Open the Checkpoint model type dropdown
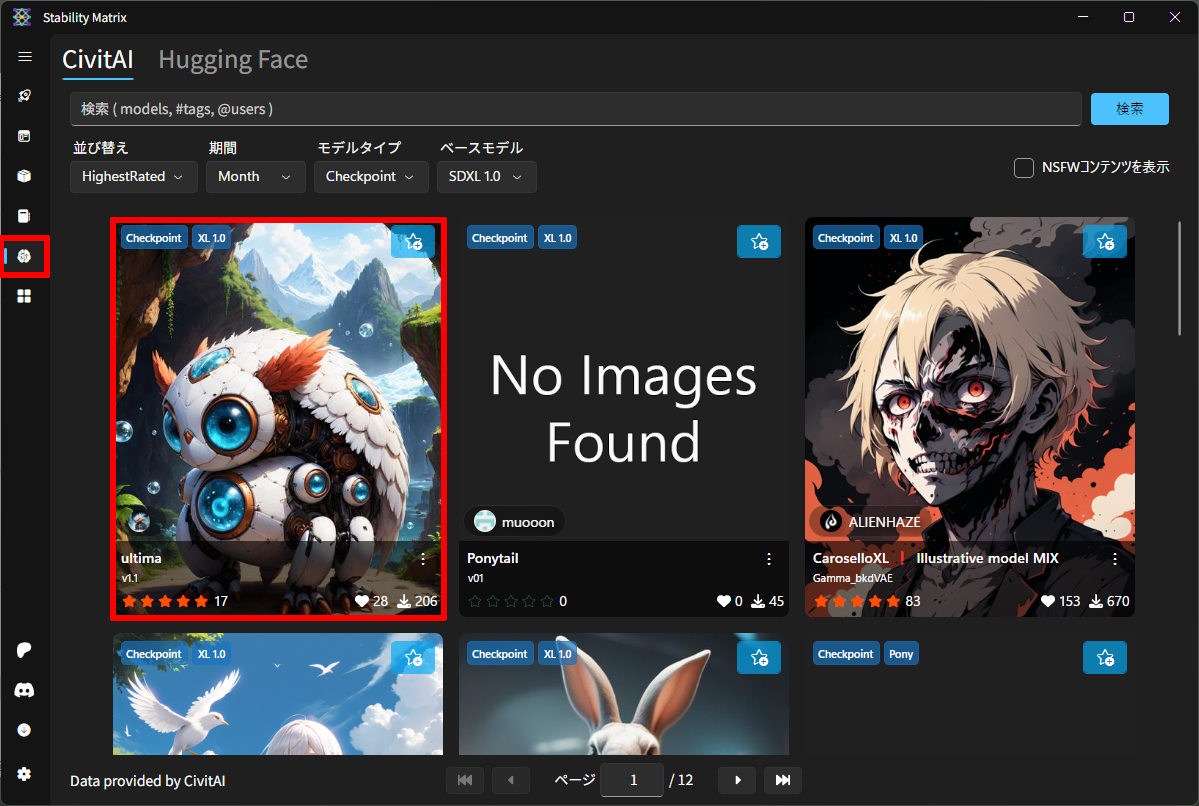The height and width of the screenshot is (806, 1199). point(371,177)
